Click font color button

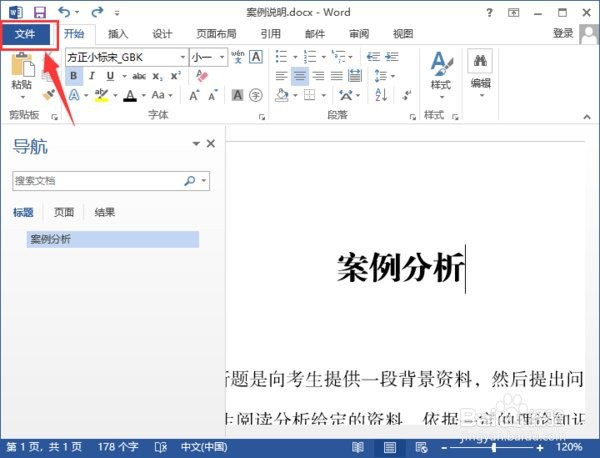(130, 95)
